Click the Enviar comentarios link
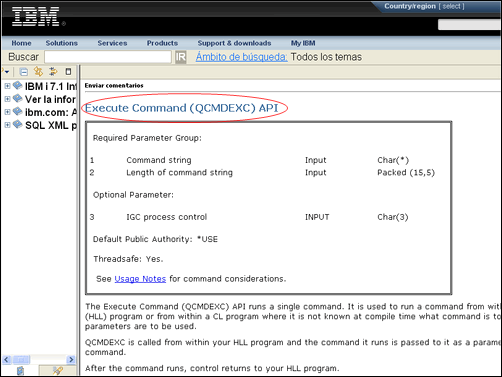Screen dimensions: 502x377 click(x=114, y=86)
